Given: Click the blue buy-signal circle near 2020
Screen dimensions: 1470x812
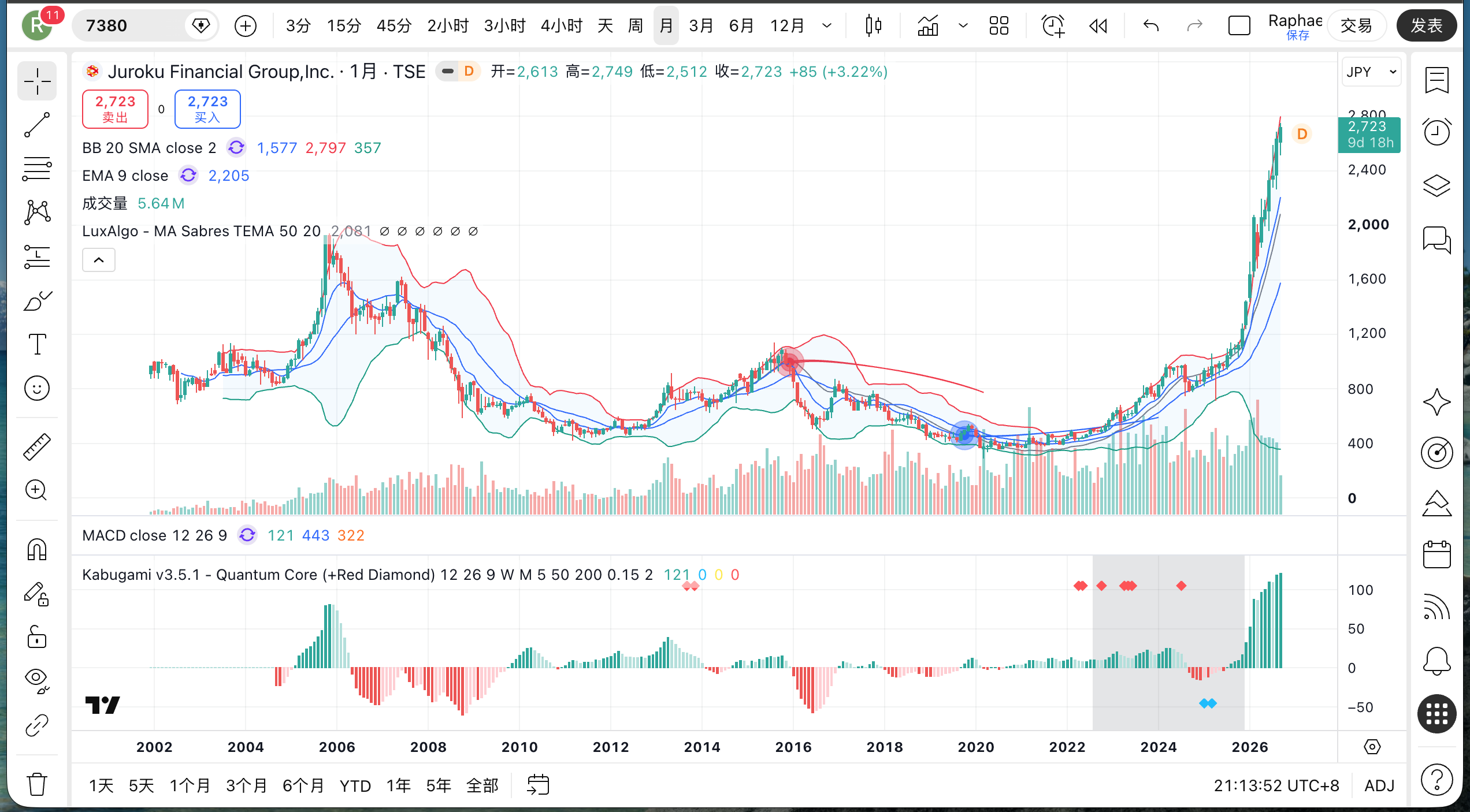Looking at the screenshot, I should click(x=964, y=435).
